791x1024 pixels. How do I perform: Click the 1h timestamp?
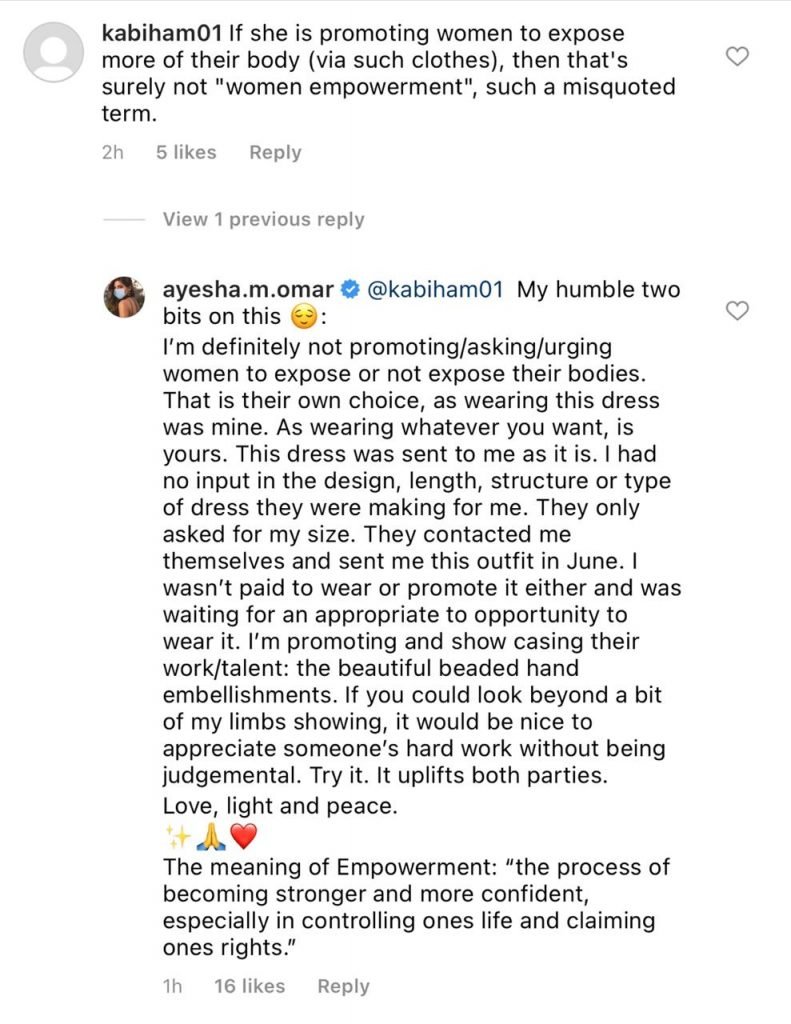[172, 986]
